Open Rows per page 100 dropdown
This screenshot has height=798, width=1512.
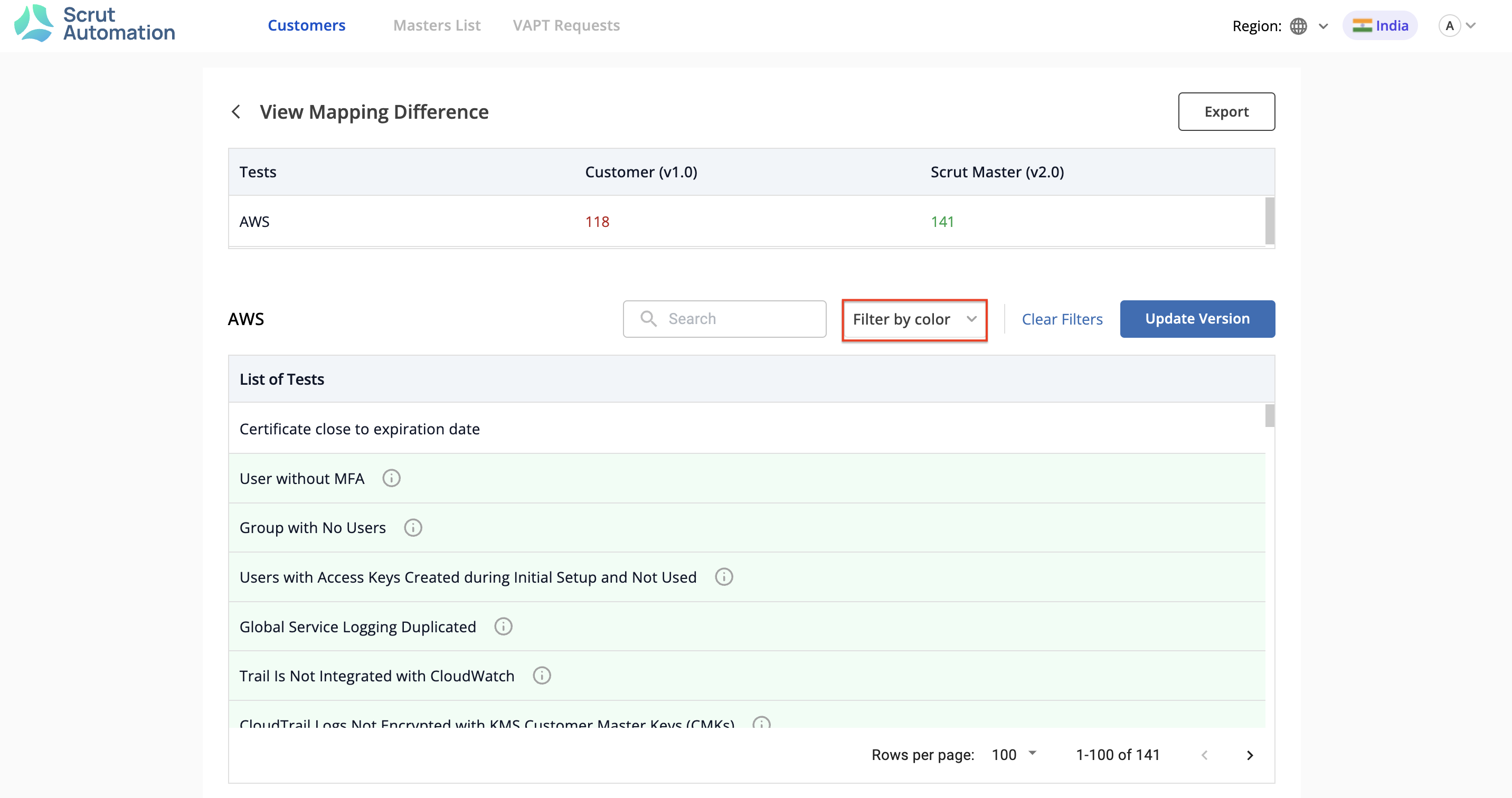click(x=1014, y=755)
